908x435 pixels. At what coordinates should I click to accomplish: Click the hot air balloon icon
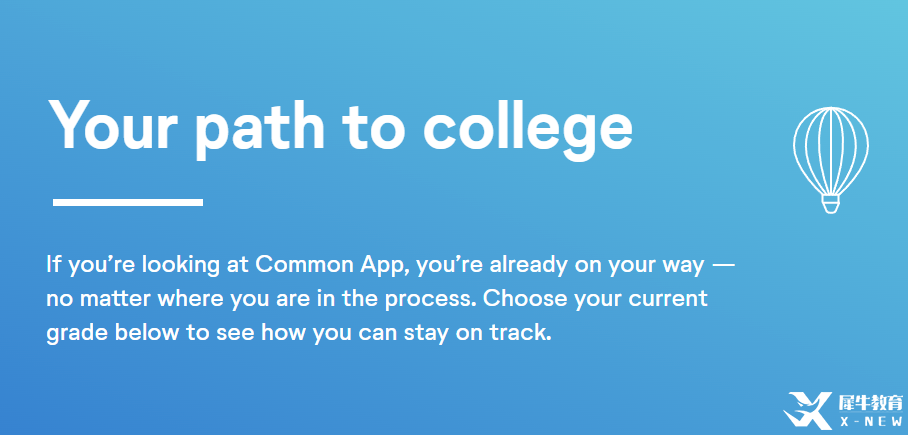830,160
